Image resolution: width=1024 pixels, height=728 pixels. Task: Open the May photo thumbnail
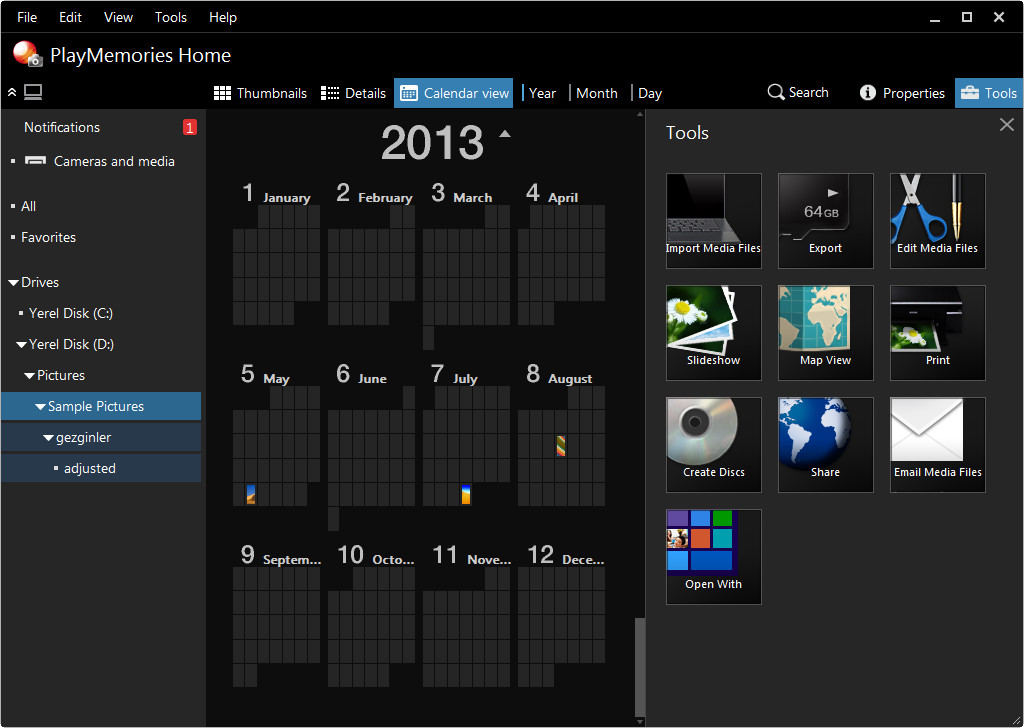[x=251, y=494]
